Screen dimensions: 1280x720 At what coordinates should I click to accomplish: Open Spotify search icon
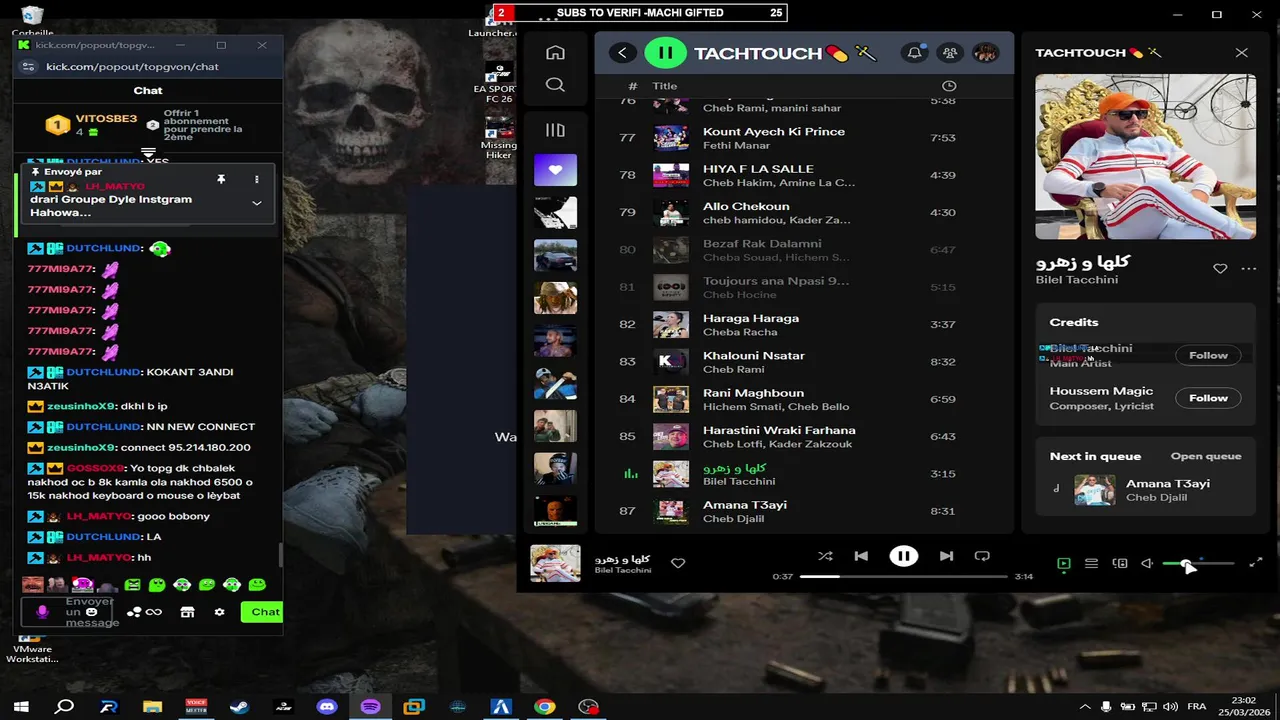point(555,85)
